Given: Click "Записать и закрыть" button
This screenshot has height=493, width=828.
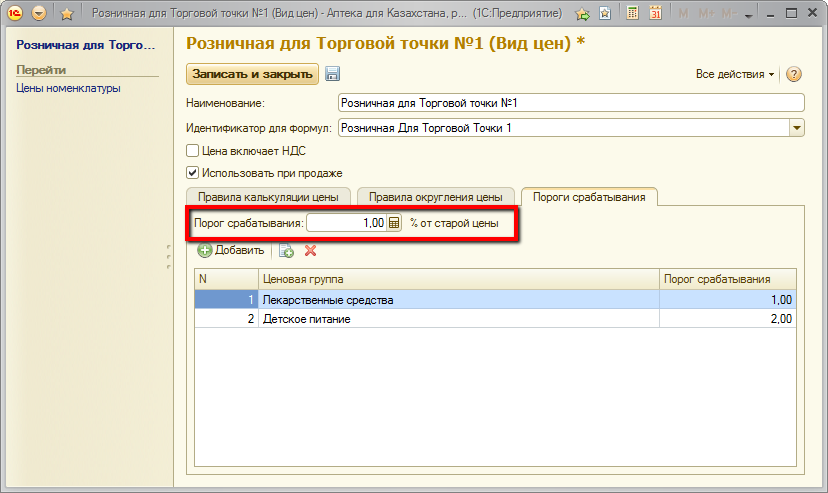Looking at the screenshot, I should click(x=252, y=75).
